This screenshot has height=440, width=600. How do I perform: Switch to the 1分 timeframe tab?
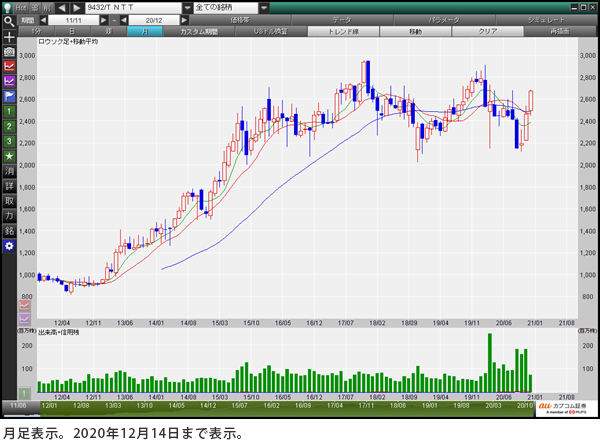pyautogui.click(x=36, y=32)
